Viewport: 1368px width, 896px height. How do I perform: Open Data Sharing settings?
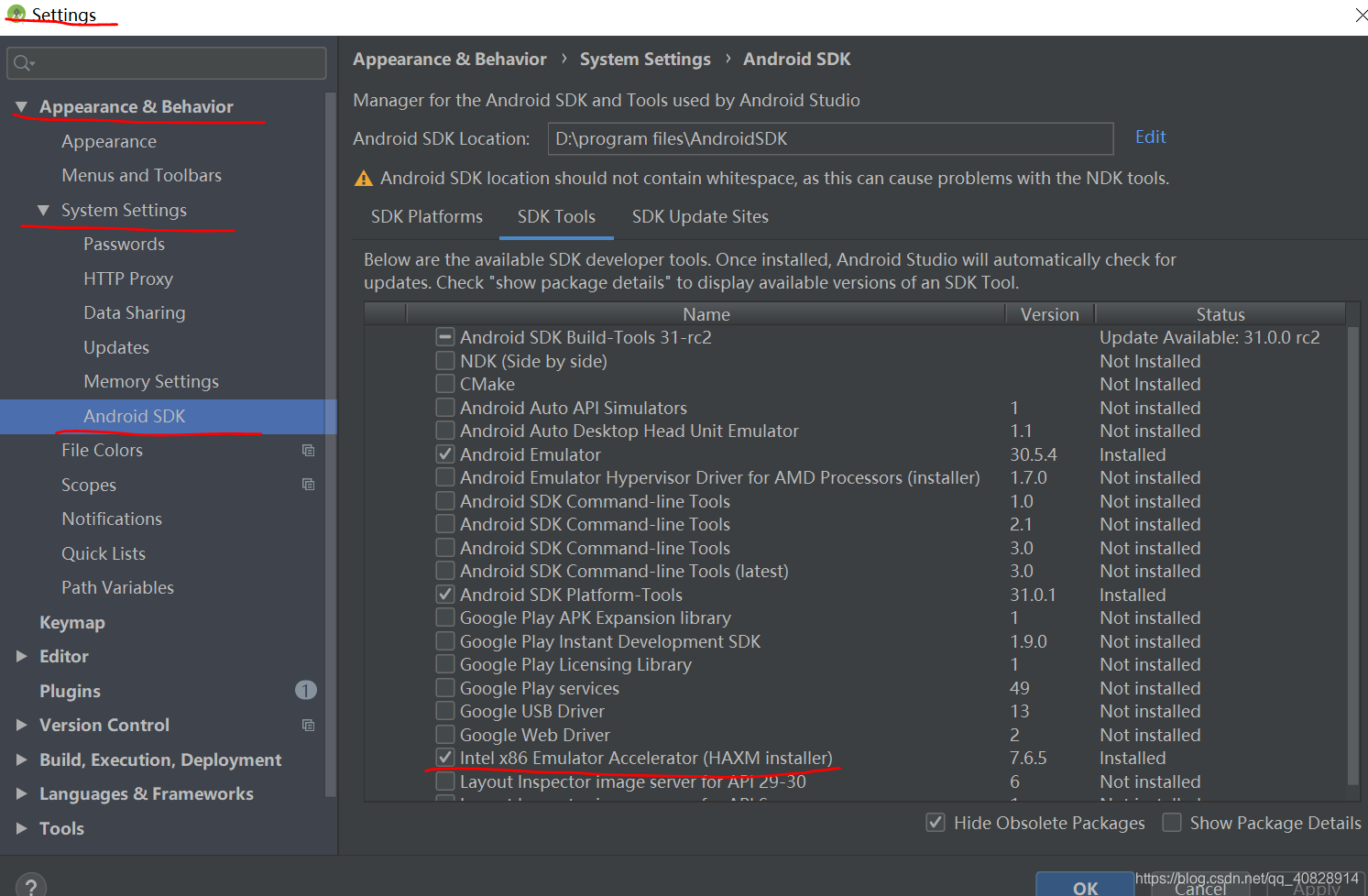click(134, 313)
